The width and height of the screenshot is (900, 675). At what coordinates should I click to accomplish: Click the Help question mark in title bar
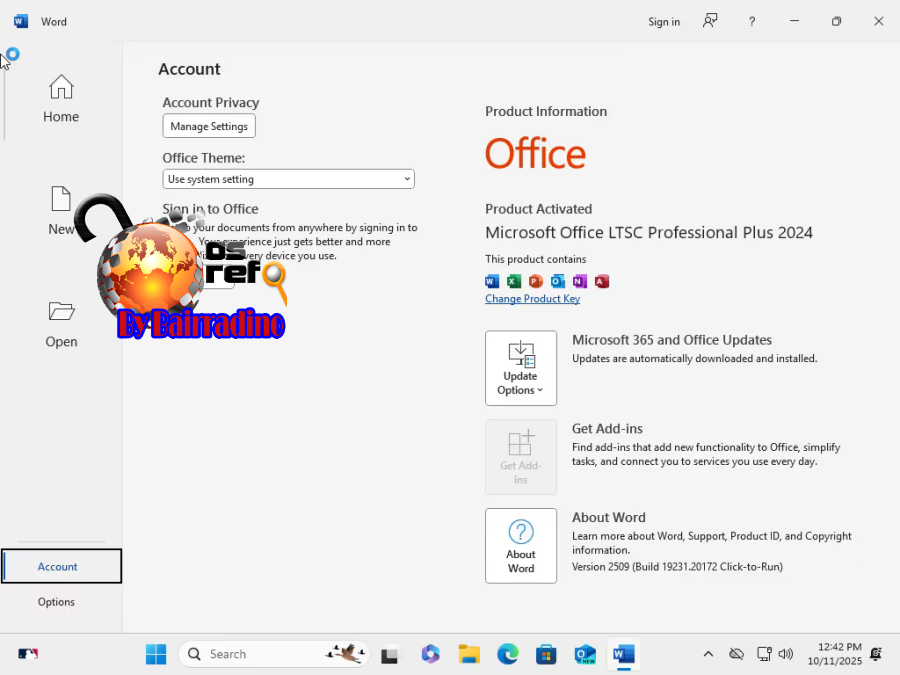coord(752,21)
